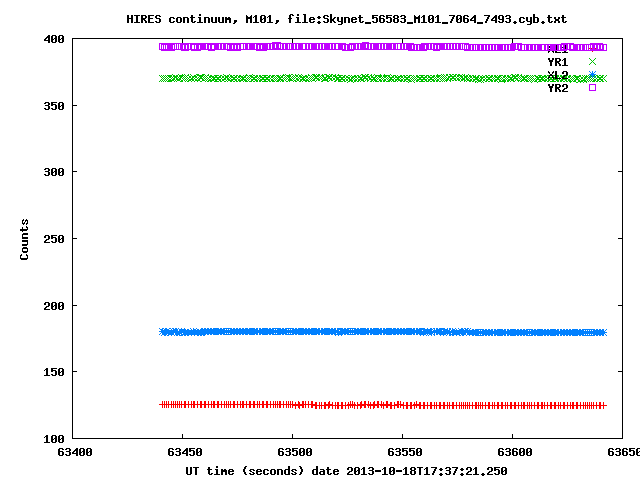Click the plot title HIRES continuum, M101

point(346,19)
